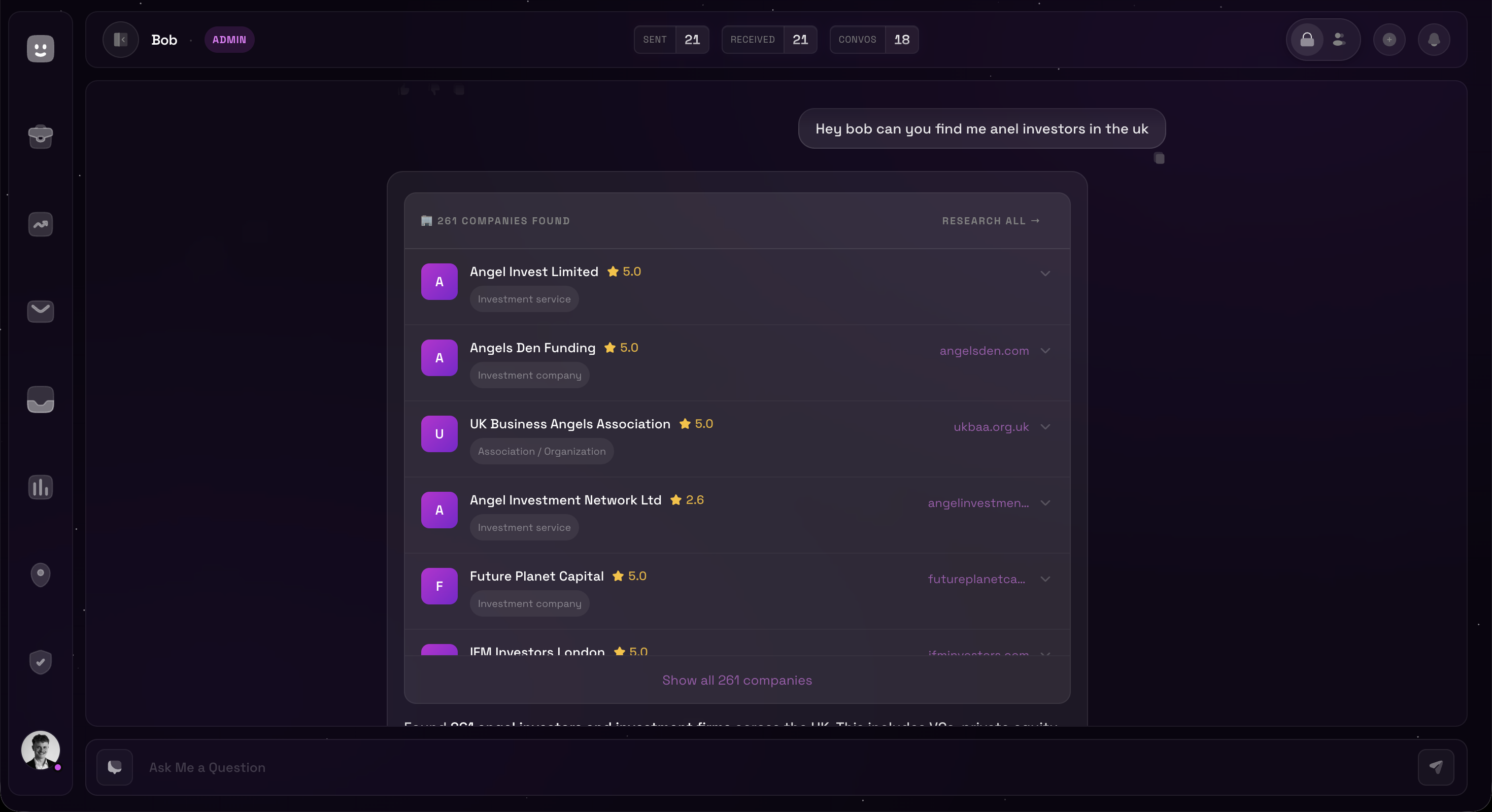Open the mail envelope icon in the sidebar
1492x812 pixels.
[x=40, y=312]
